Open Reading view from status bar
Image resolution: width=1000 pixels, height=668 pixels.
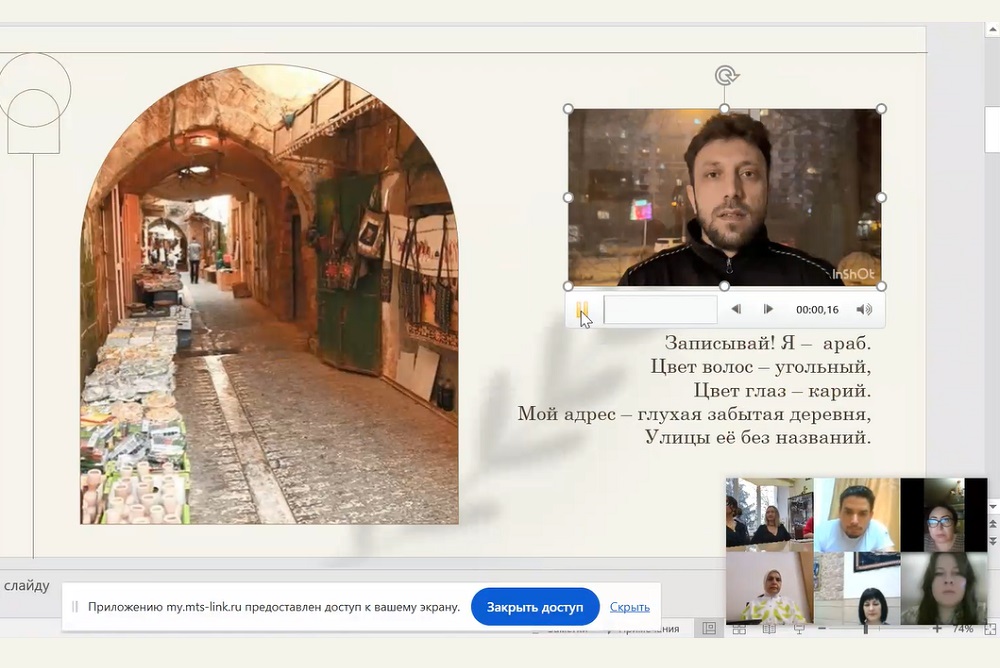[769, 629]
